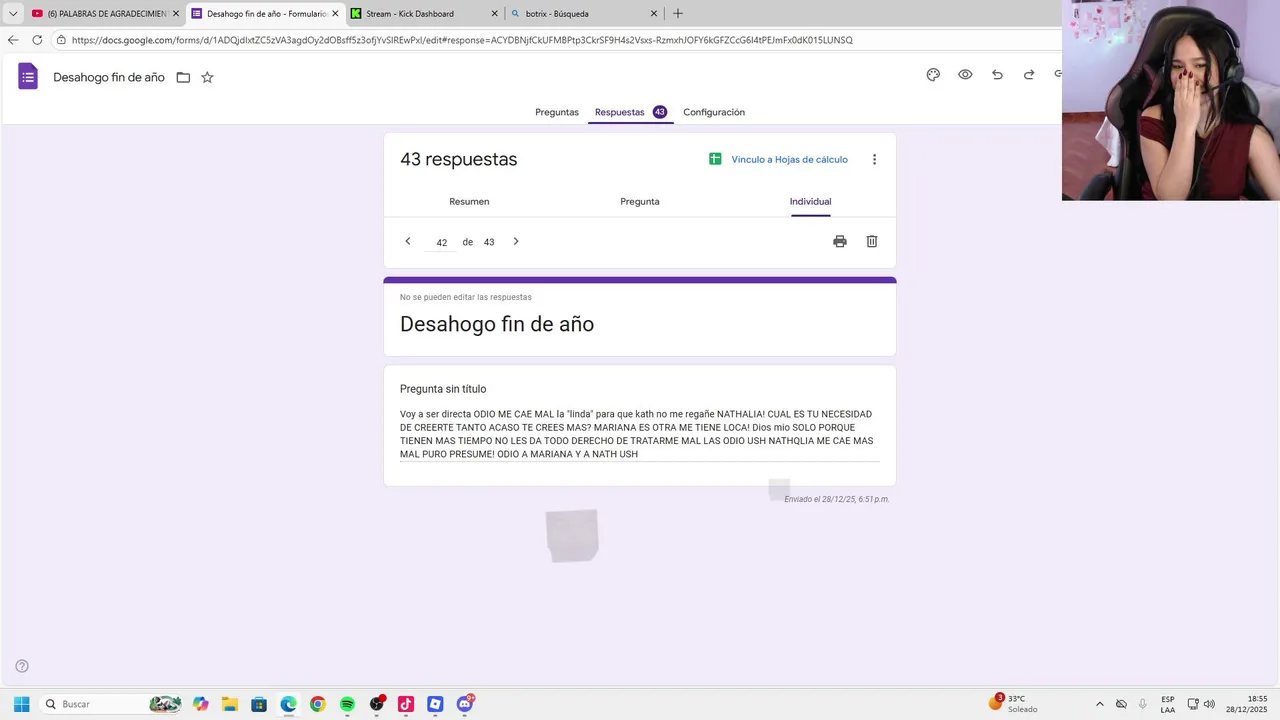Undo the last action
Image resolution: width=1280 pixels, height=720 pixels.
click(x=997, y=75)
